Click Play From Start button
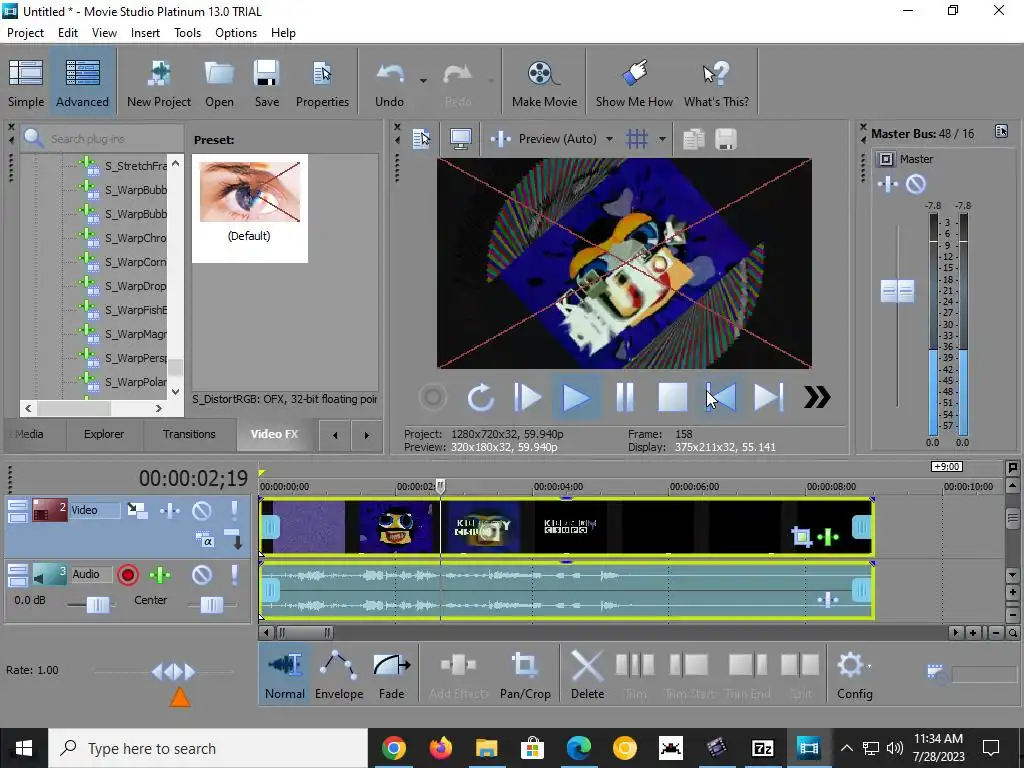The height and width of the screenshot is (768, 1024). pyautogui.click(x=528, y=397)
